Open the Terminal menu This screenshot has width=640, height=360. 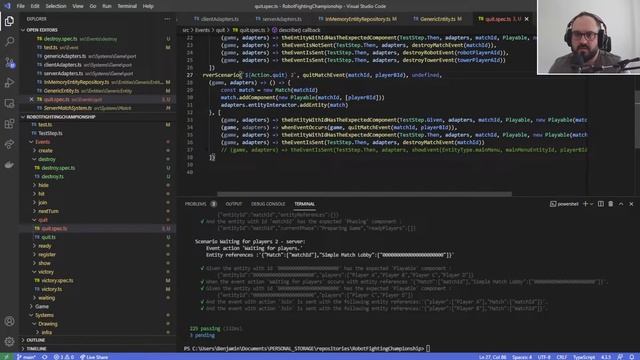coord(127,6)
